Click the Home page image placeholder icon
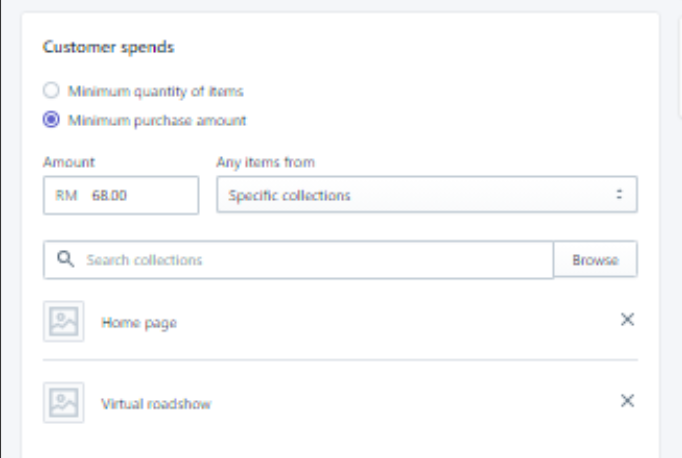The height and width of the screenshot is (458, 682). tap(64, 322)
